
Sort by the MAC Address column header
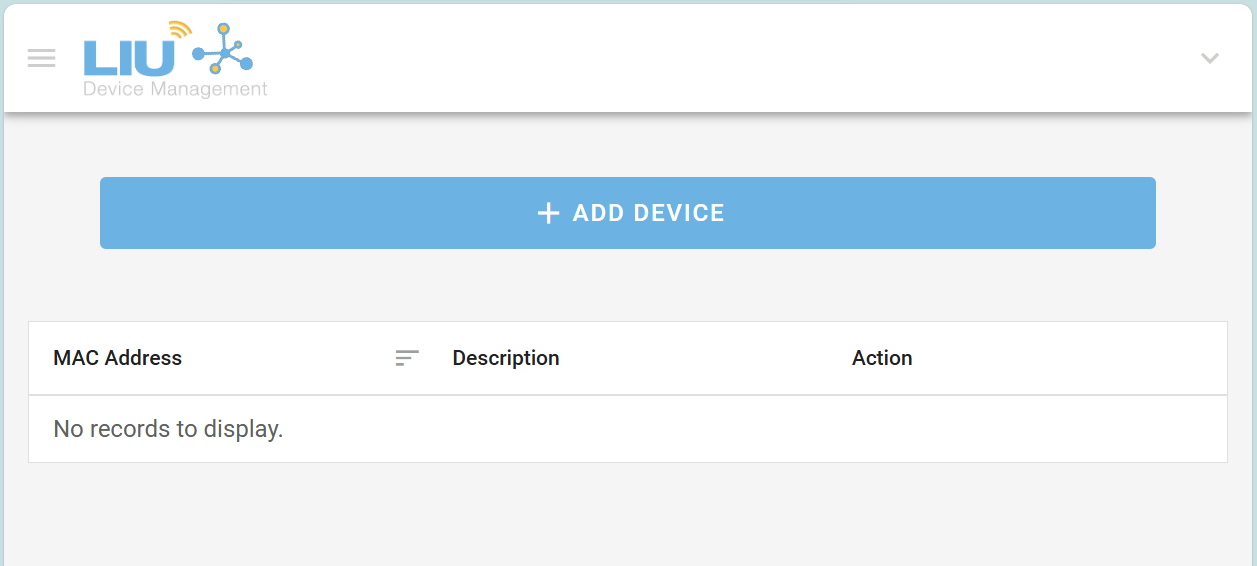point(118,358)
